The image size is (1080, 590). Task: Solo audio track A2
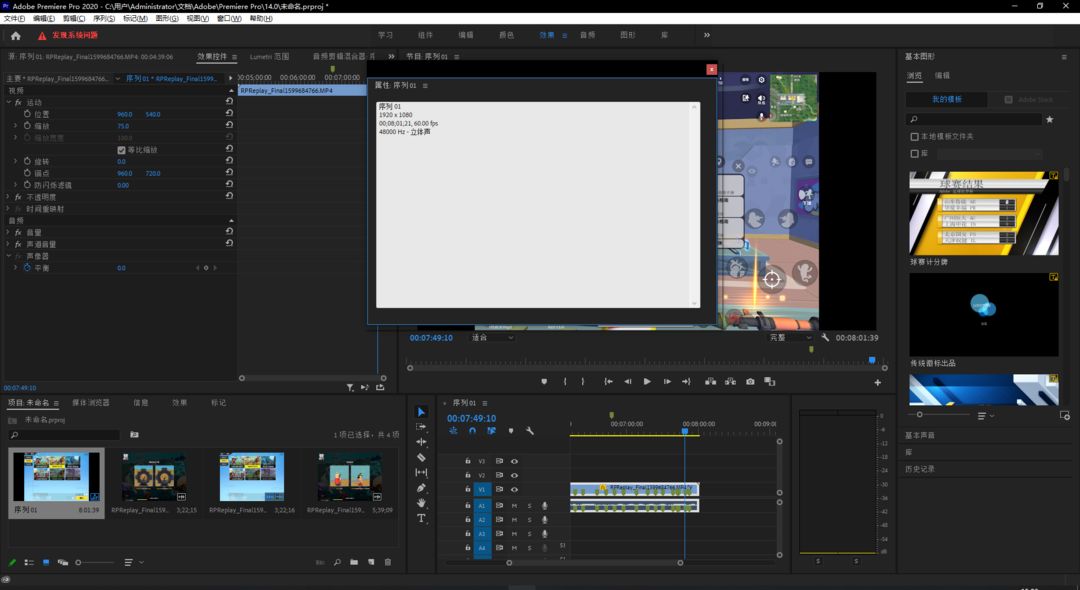click(529, 520)
